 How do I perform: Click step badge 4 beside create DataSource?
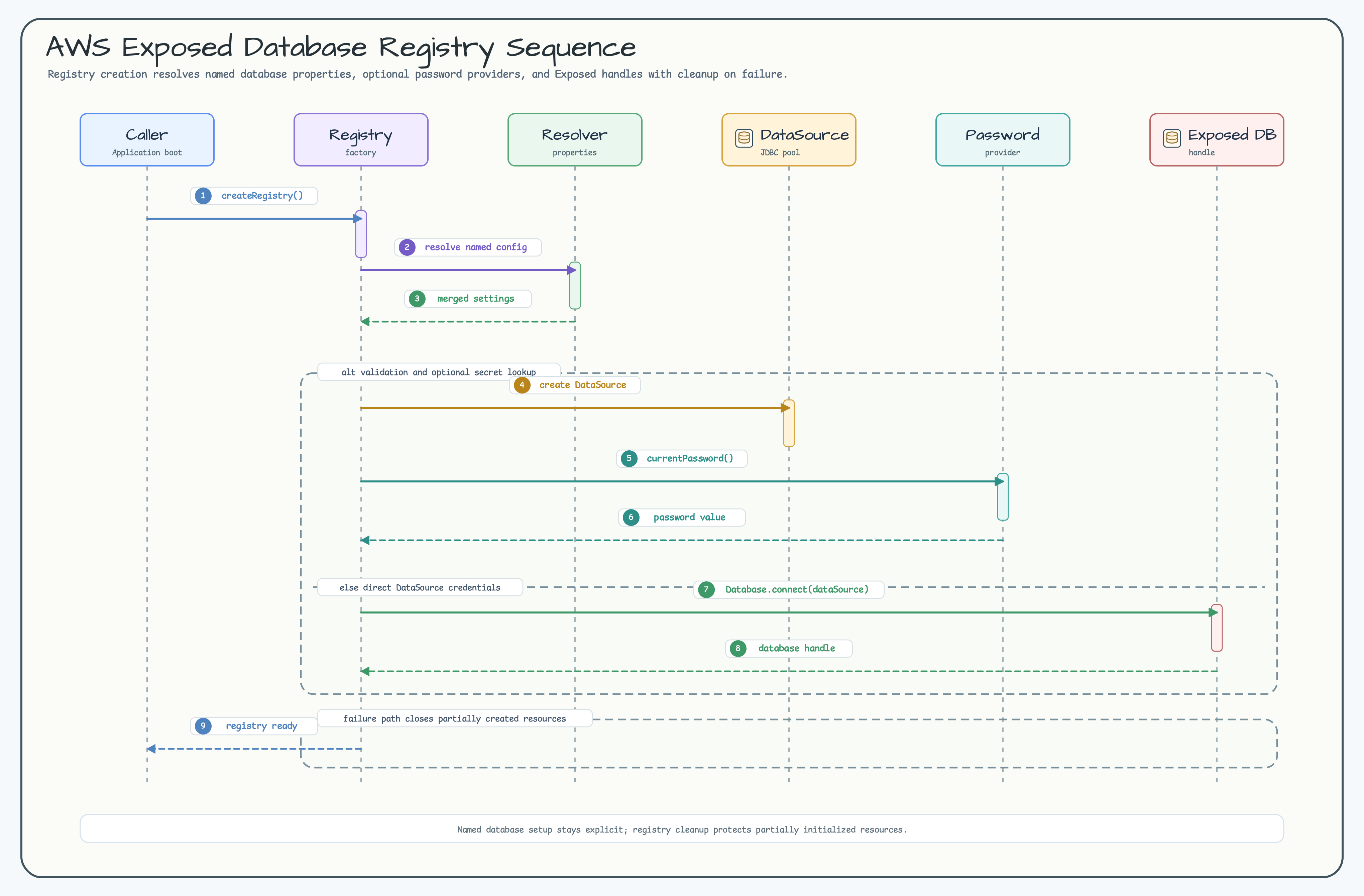(522, 385)
